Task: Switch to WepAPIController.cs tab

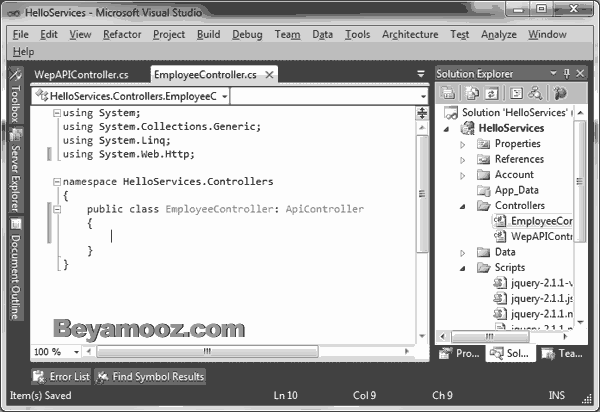Action: (81, 75)
